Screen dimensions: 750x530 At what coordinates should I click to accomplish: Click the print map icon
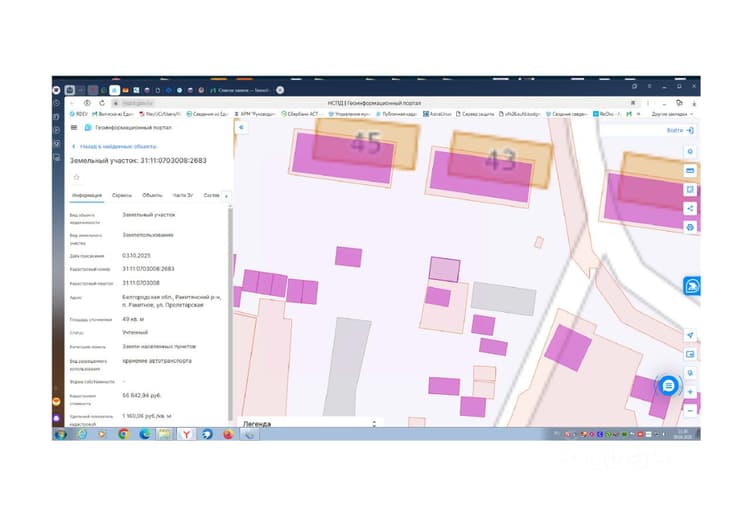coord(690,227)
